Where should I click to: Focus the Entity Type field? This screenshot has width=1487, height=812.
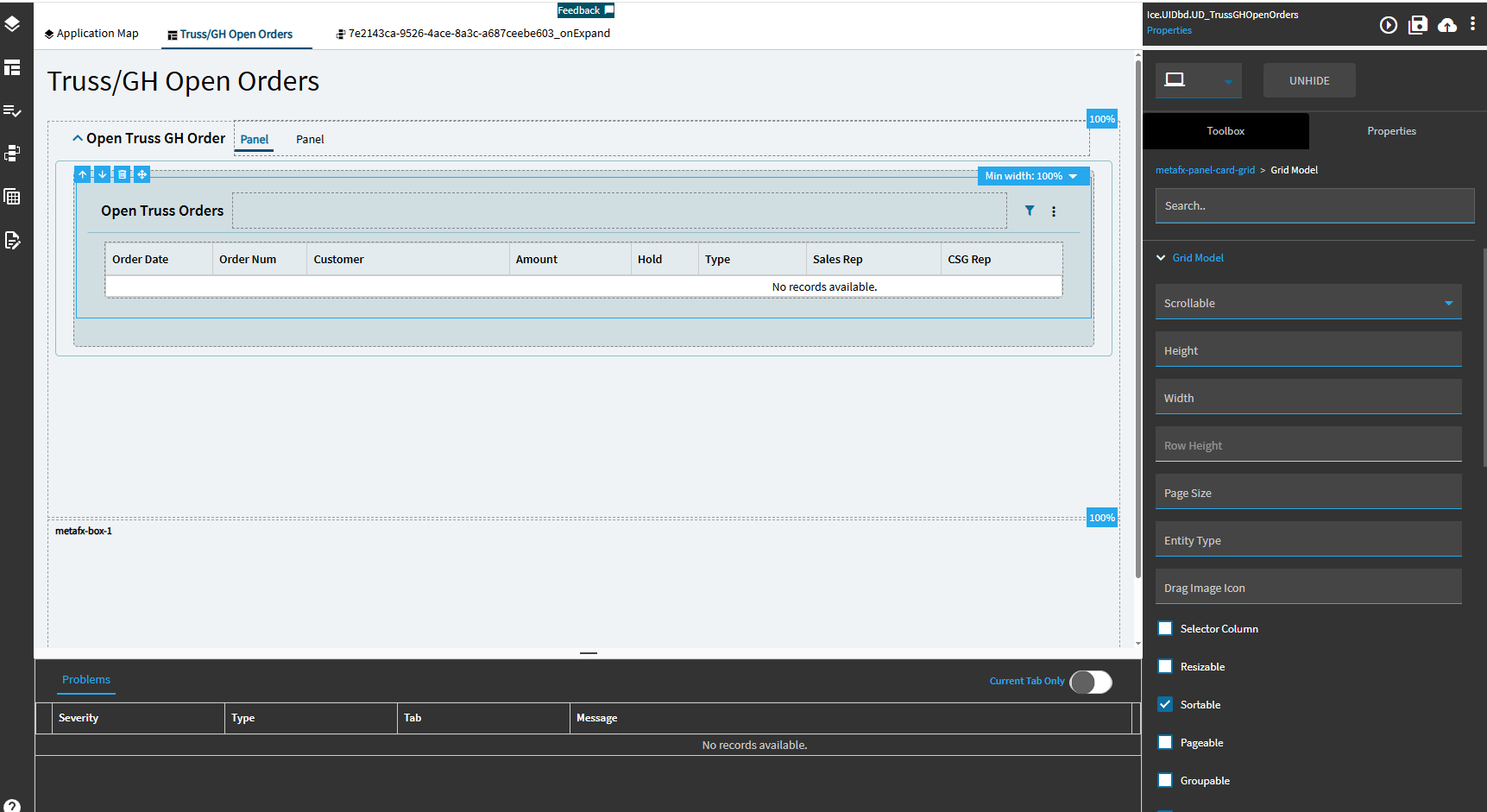pos(1308,539)
